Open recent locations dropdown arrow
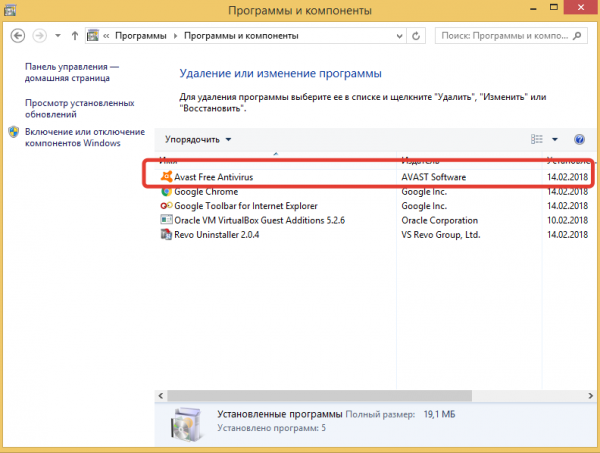This screenshot has height=453, width=600. coord(58,36)
